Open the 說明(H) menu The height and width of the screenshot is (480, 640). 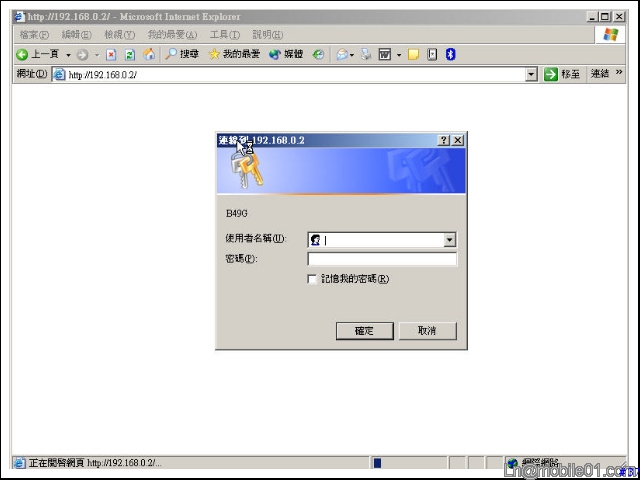[267, 35]
